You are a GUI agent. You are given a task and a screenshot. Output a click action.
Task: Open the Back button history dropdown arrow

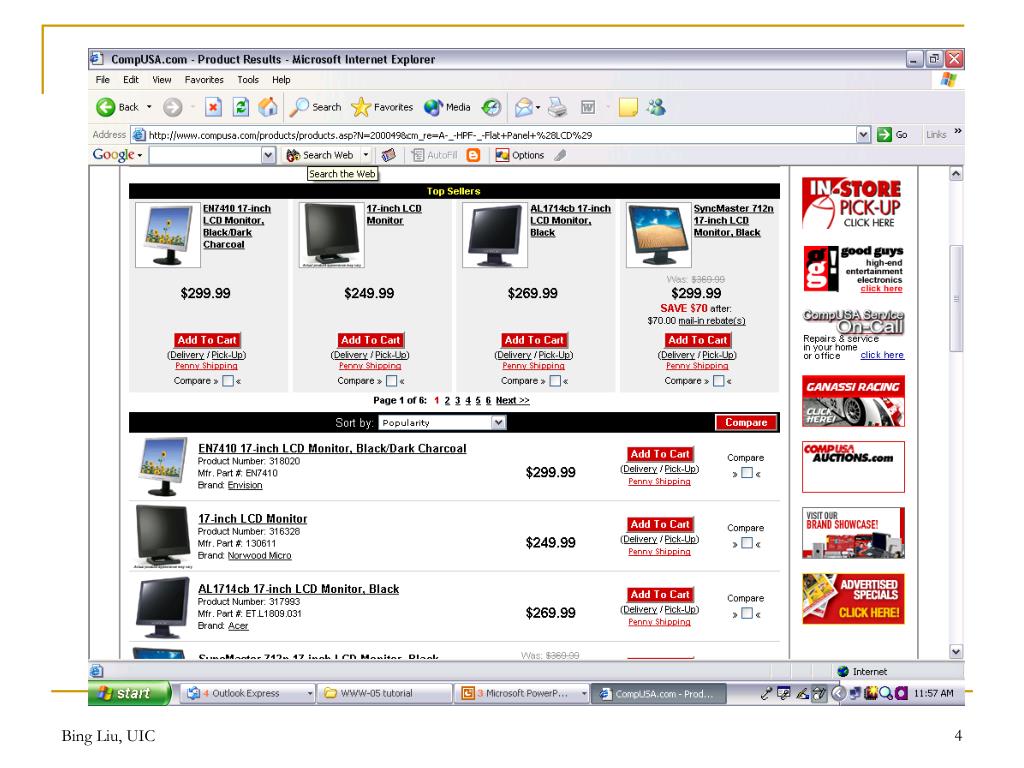(149, 107)
